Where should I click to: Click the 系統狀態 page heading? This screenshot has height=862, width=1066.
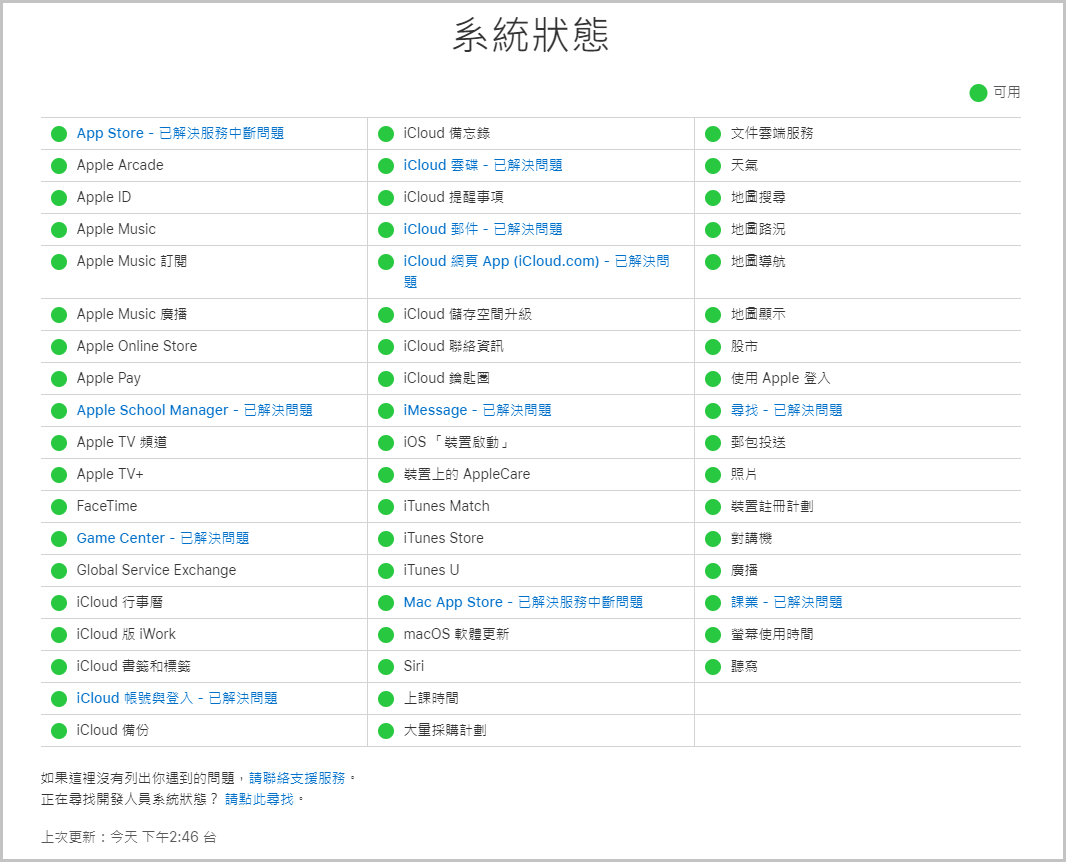(530, 35)
